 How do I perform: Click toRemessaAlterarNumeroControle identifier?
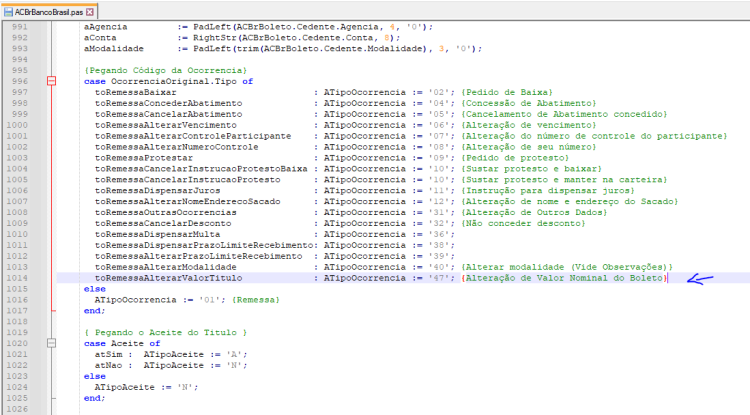pyautogui.click(x=176, y=147)
